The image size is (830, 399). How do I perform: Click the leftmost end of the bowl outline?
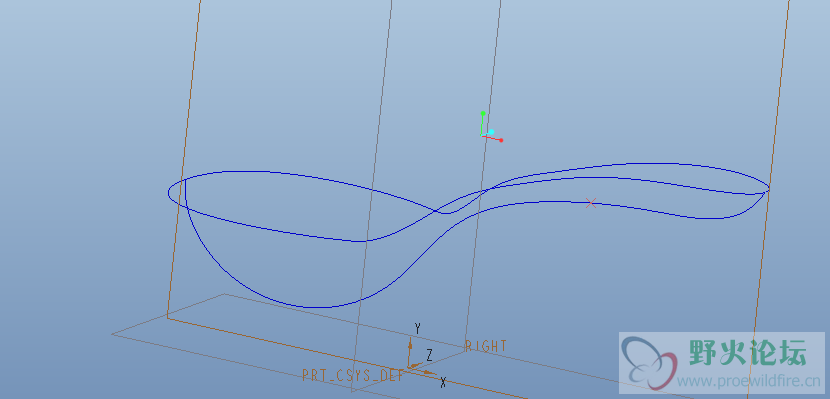tap(168, 193)
